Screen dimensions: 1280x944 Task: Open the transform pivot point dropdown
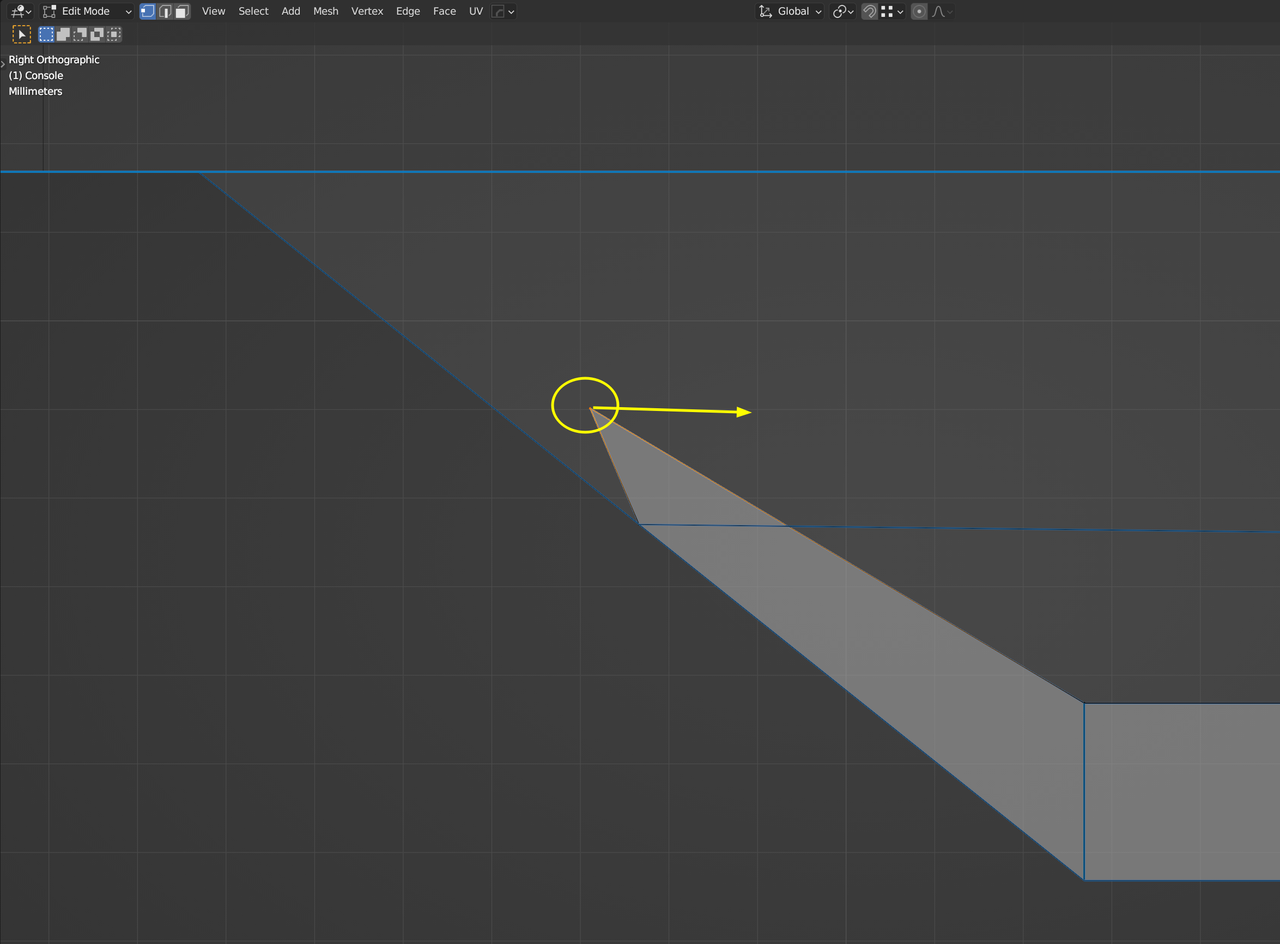point(843,11)
